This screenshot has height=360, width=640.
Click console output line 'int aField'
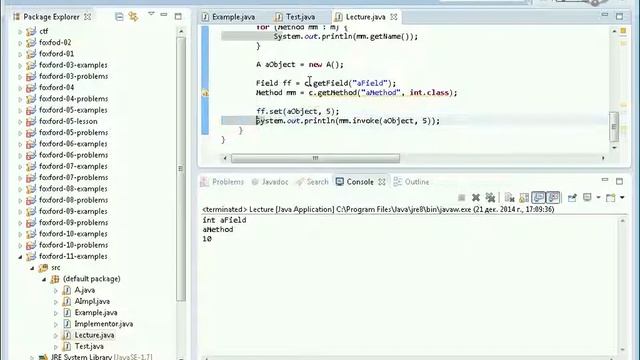224,220
